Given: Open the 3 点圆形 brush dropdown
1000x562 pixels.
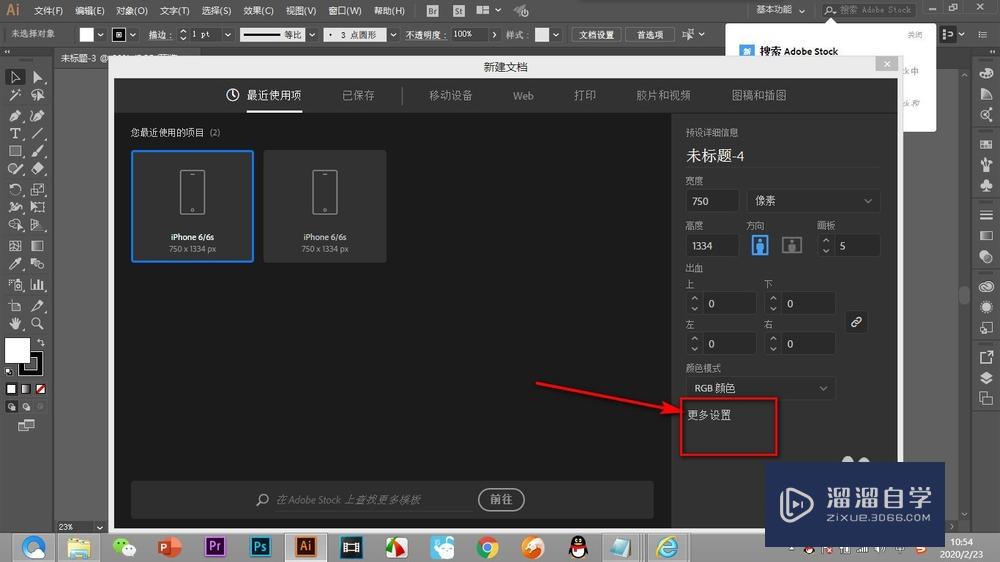Looking at the screenshot, I should pos(393,34).
